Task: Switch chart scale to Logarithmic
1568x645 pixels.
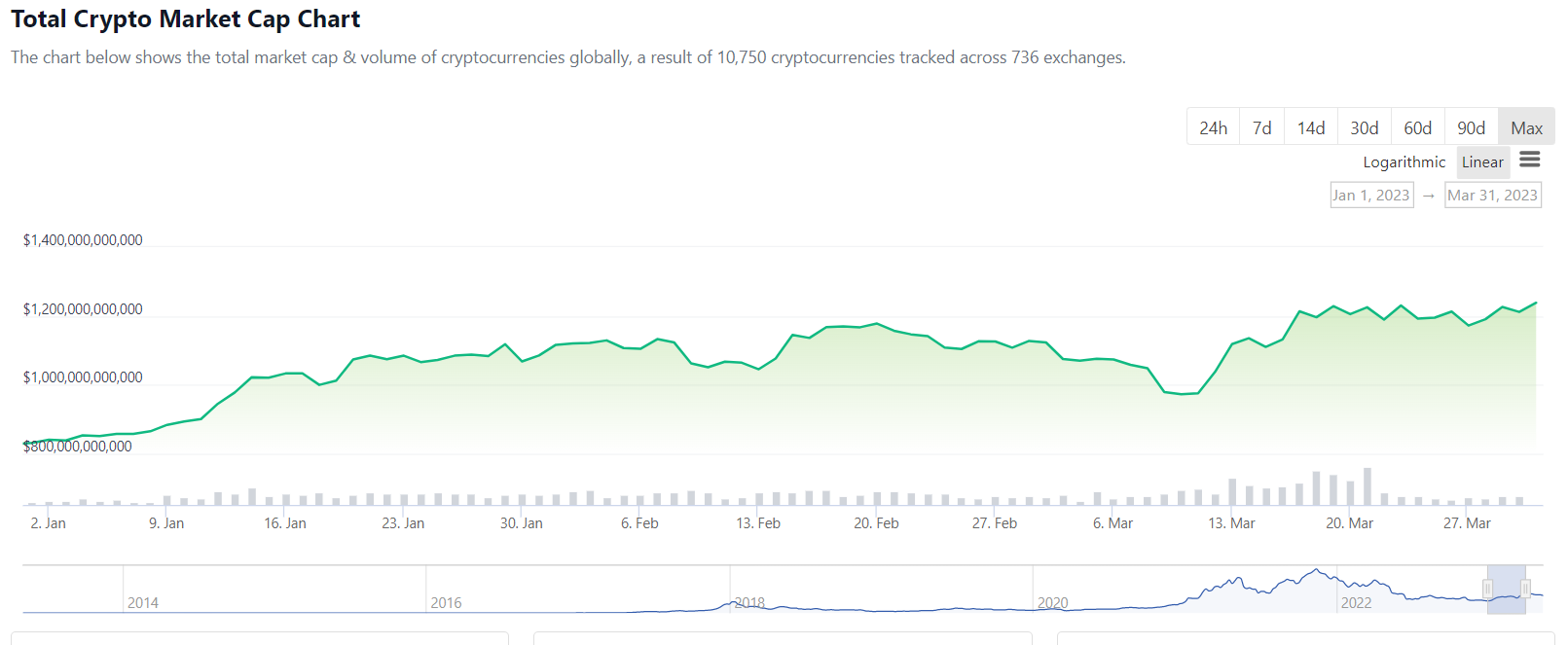Action: pyautogui.click(x=1404, y=162)
